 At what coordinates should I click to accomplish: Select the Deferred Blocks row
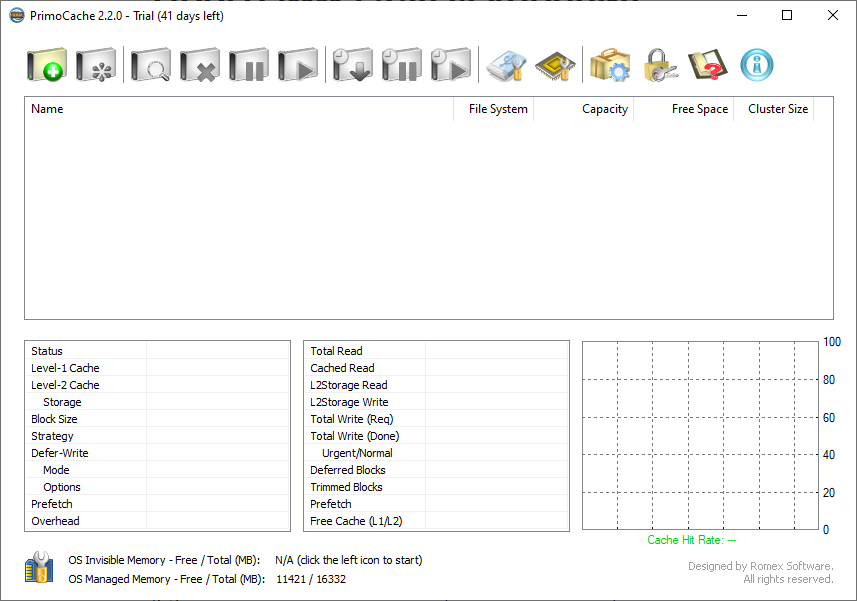437,469
